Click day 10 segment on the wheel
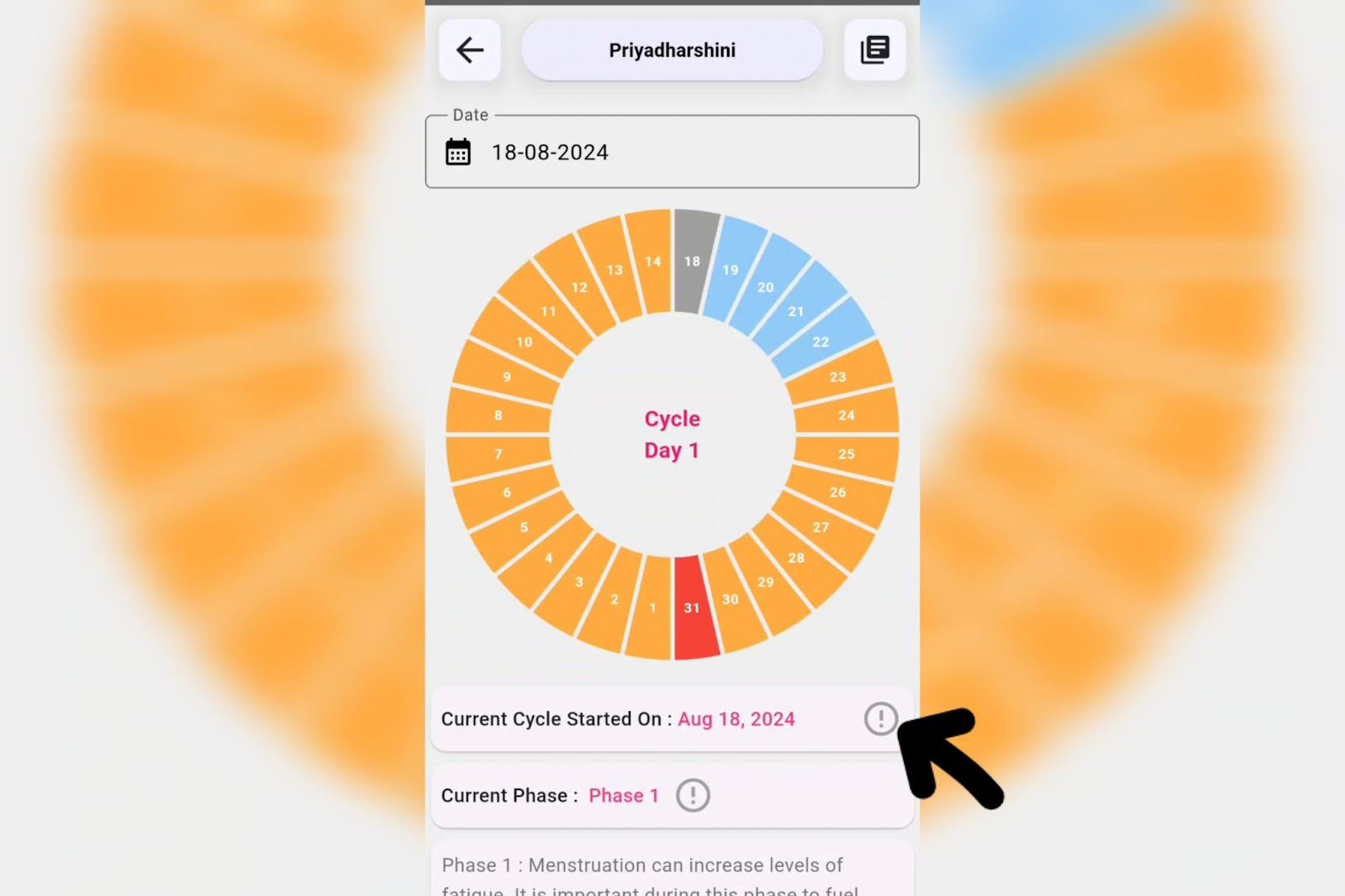The image size is (1345, 896). tap(524, 341)
